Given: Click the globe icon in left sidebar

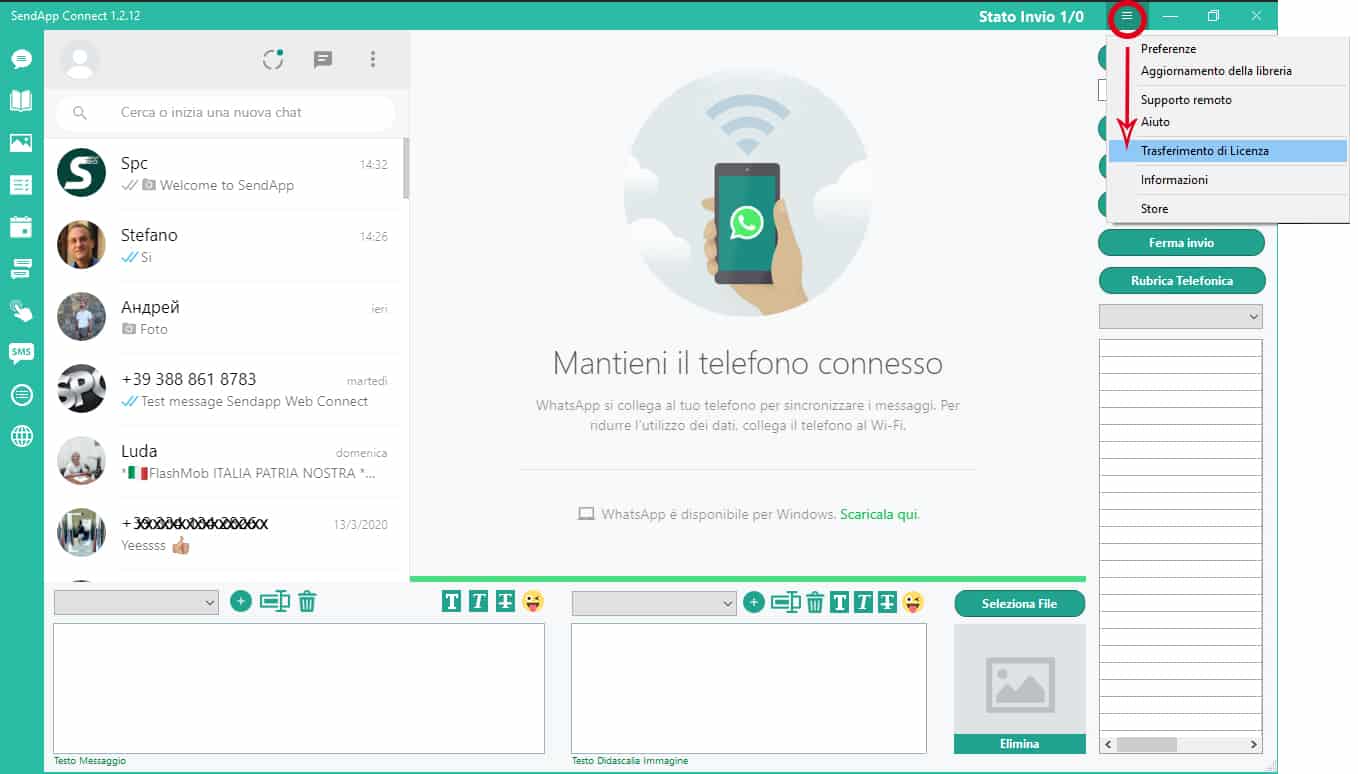Looking at the screenshot, I should [21, 436].
